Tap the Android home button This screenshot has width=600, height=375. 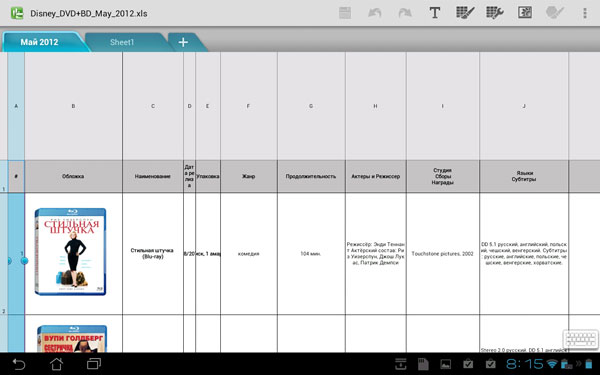pyautogui.click(x=56, y=364)
